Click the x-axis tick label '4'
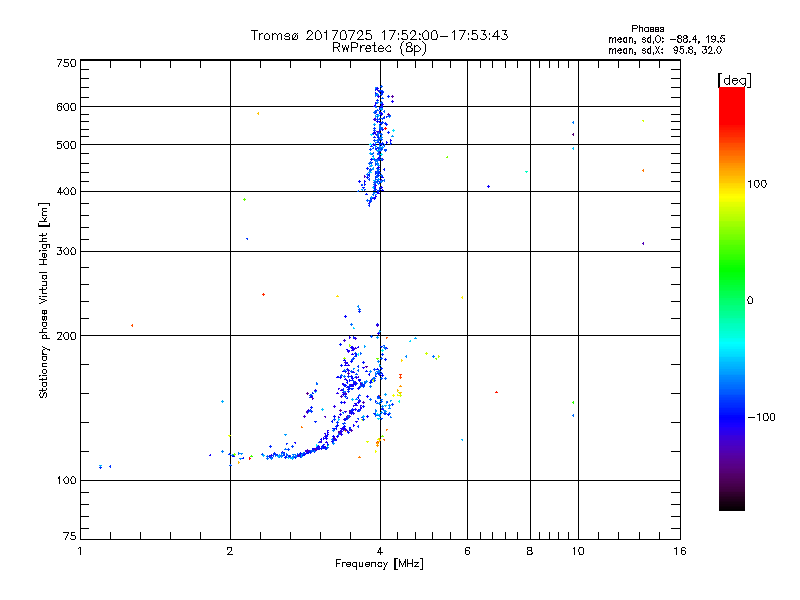The height and width of the screenshot is (600, 800). pos(380,551)
